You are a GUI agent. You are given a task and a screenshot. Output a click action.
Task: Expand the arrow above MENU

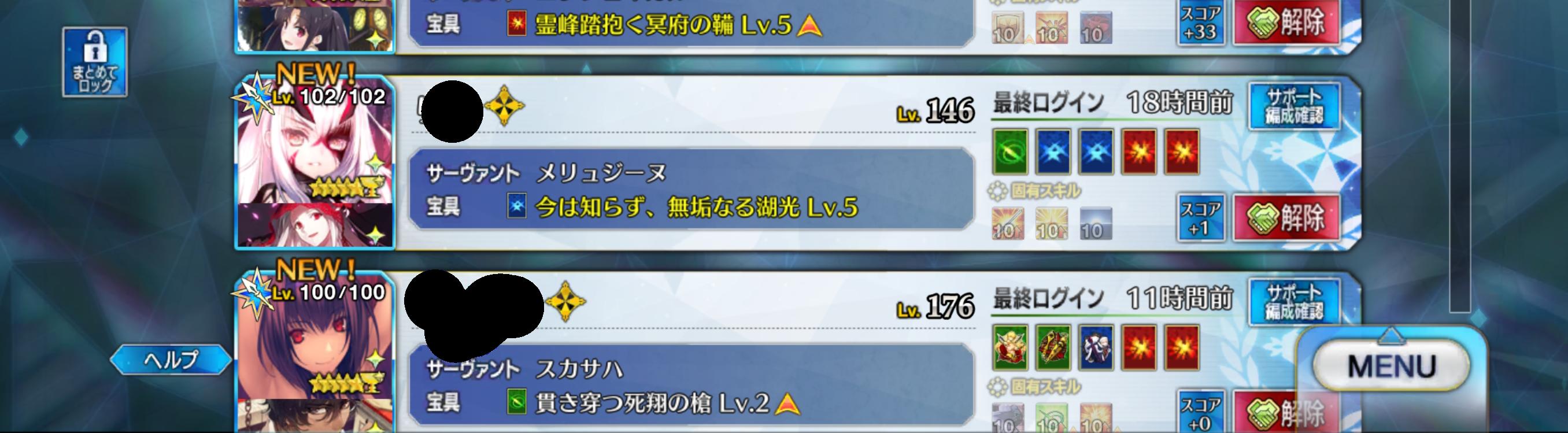[1391, 335]
